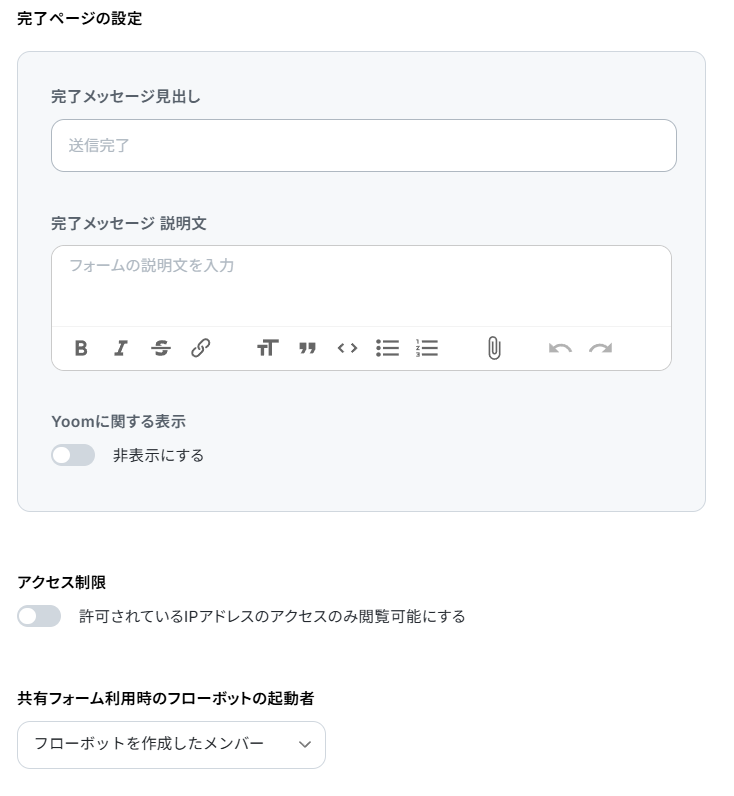The image size is (734, 796).
Task: Toggle italic text formatting
Action: tap(120, 349)
